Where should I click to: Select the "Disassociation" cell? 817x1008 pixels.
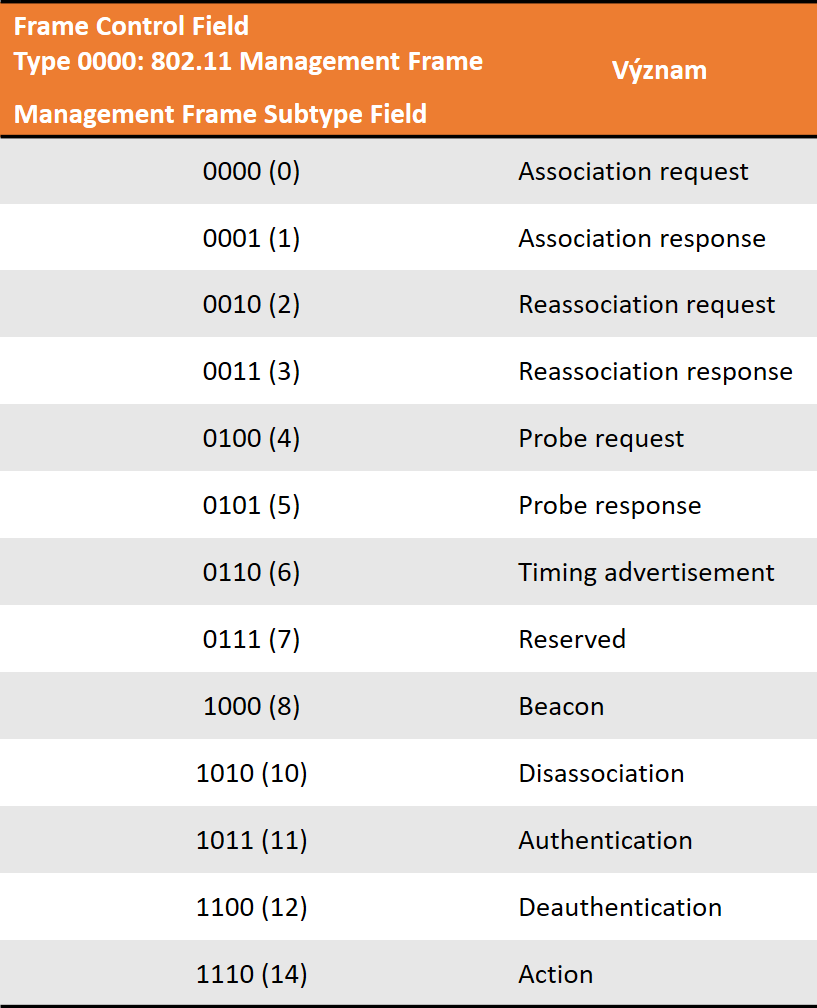601,774
